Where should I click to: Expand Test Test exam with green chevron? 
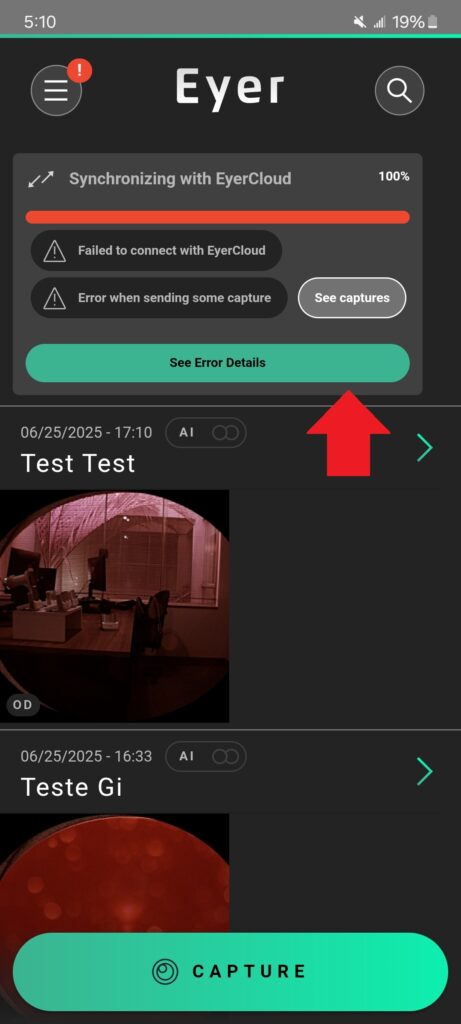coord(425,448)
